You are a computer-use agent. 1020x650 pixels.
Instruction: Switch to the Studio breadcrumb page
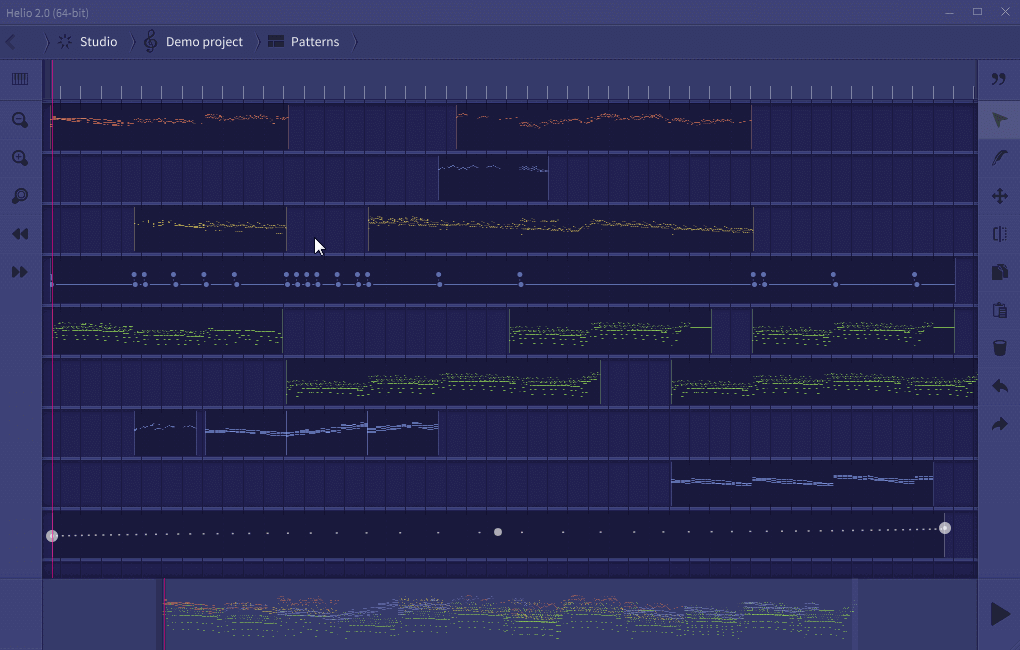pyautogui.click(x=99, y=41)
